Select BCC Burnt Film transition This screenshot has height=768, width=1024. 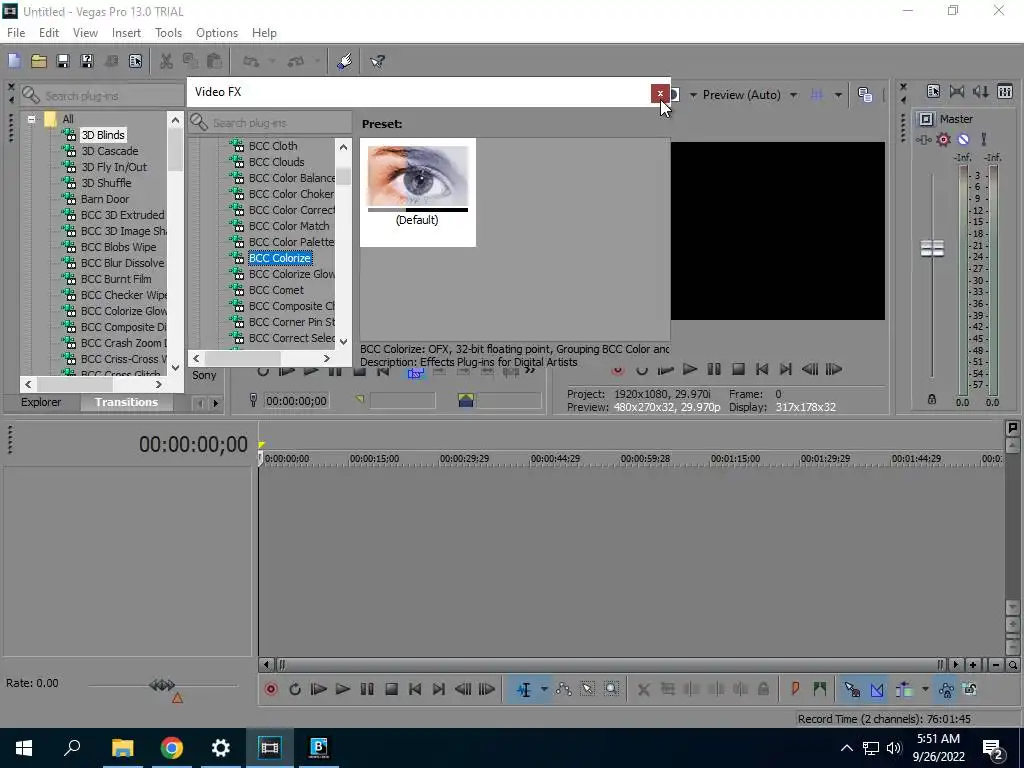tap(116, 279)
